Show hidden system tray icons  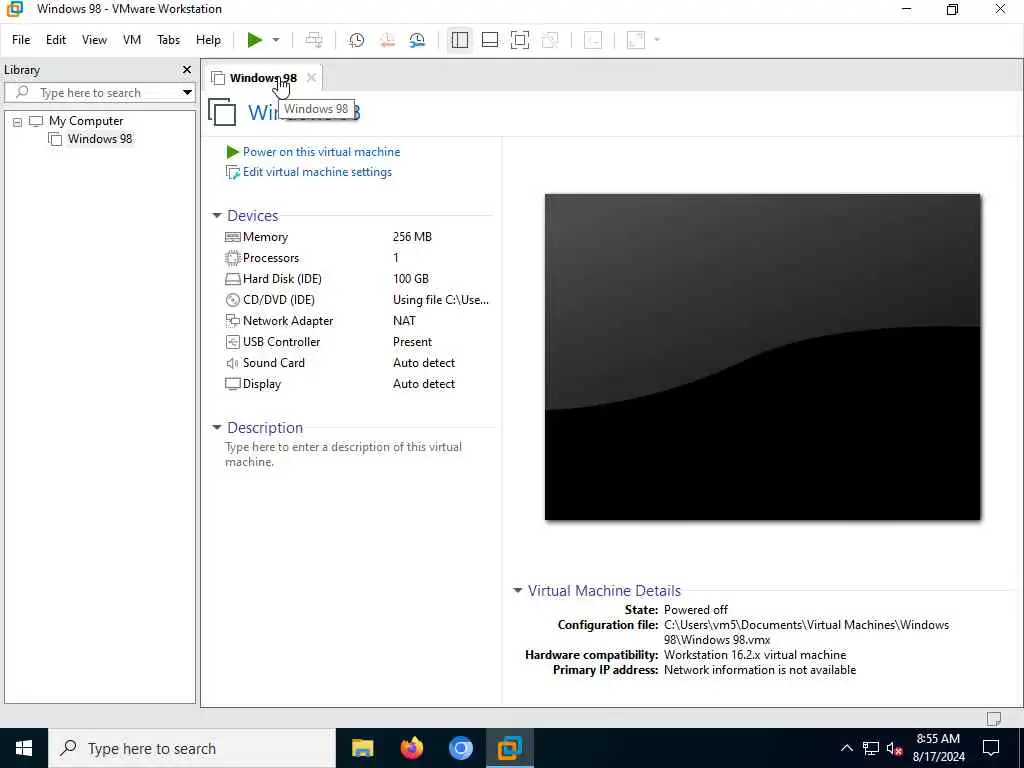point(846,748)
